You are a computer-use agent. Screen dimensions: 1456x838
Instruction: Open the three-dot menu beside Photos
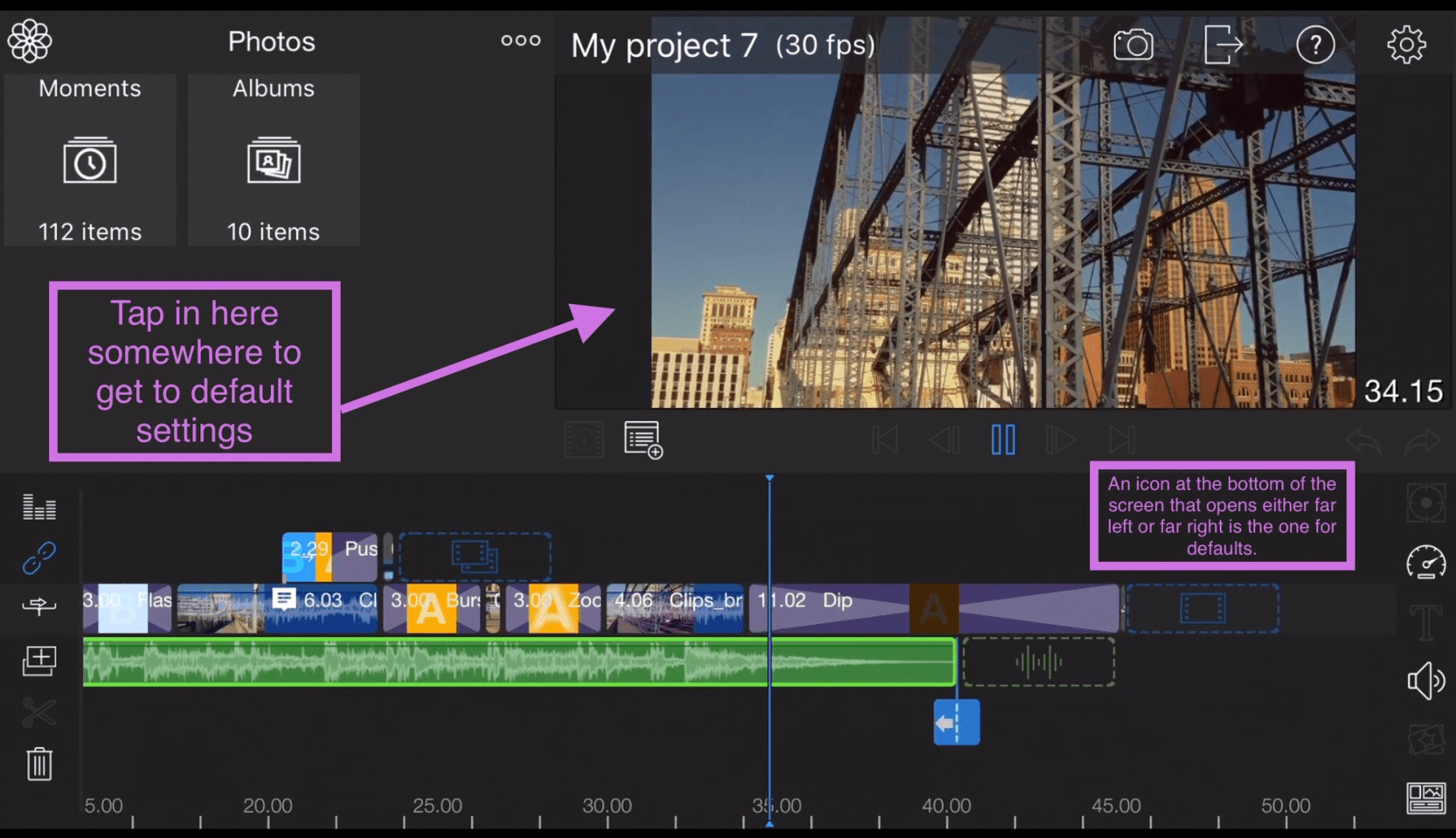(520, 40)
